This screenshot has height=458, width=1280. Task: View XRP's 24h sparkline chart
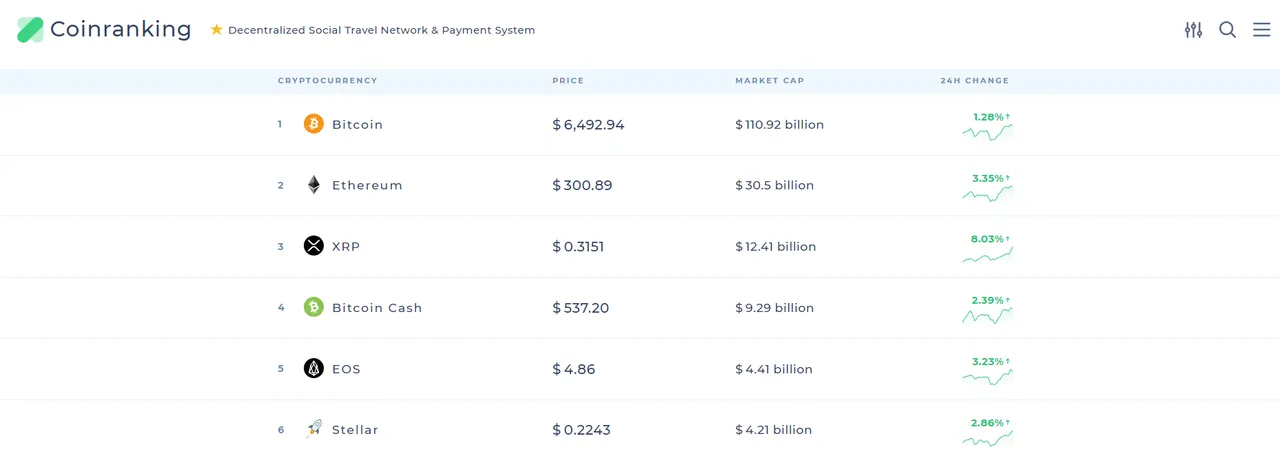point(988,255)
